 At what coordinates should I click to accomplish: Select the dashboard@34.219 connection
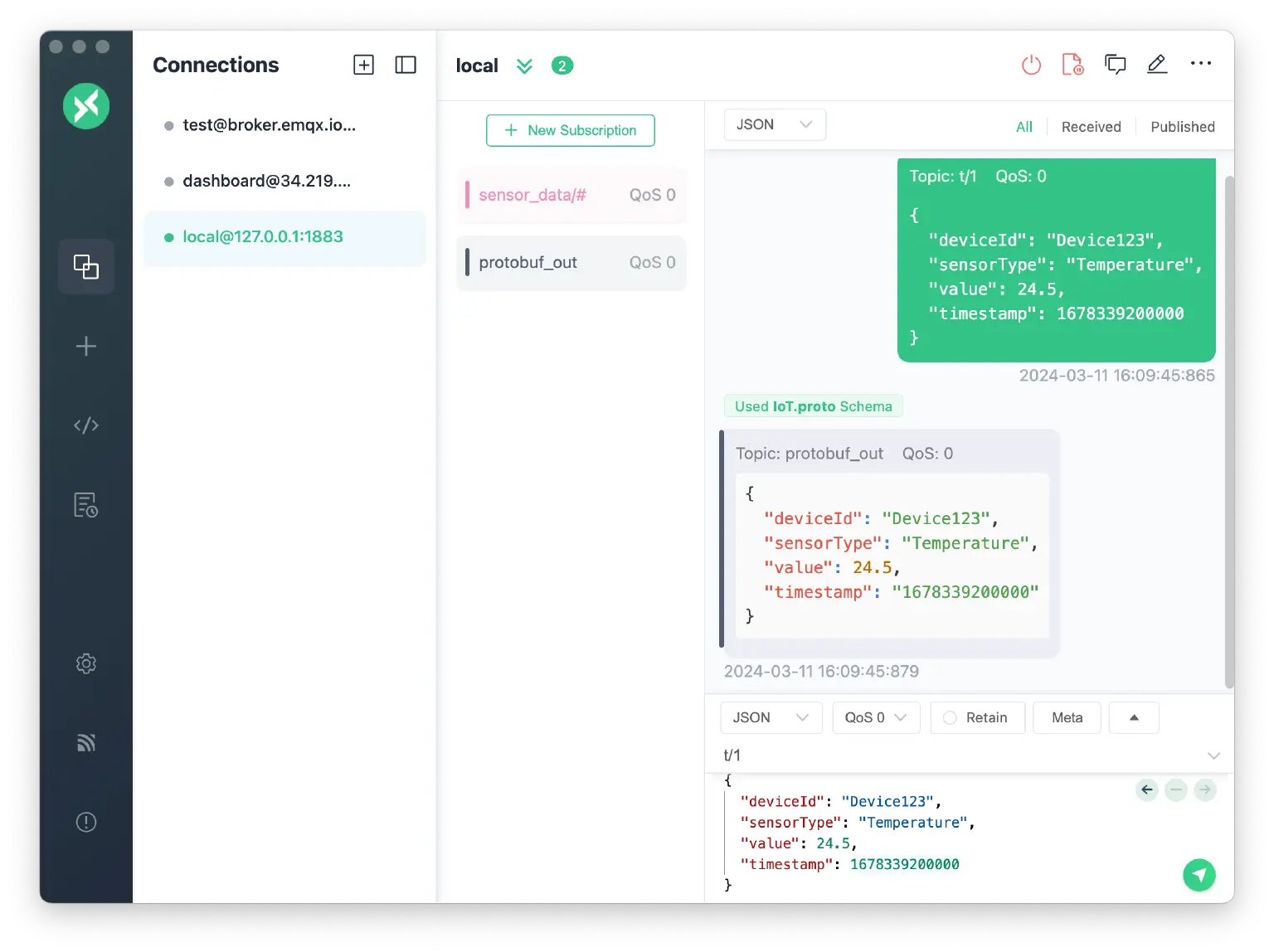[x=266, y=181]
